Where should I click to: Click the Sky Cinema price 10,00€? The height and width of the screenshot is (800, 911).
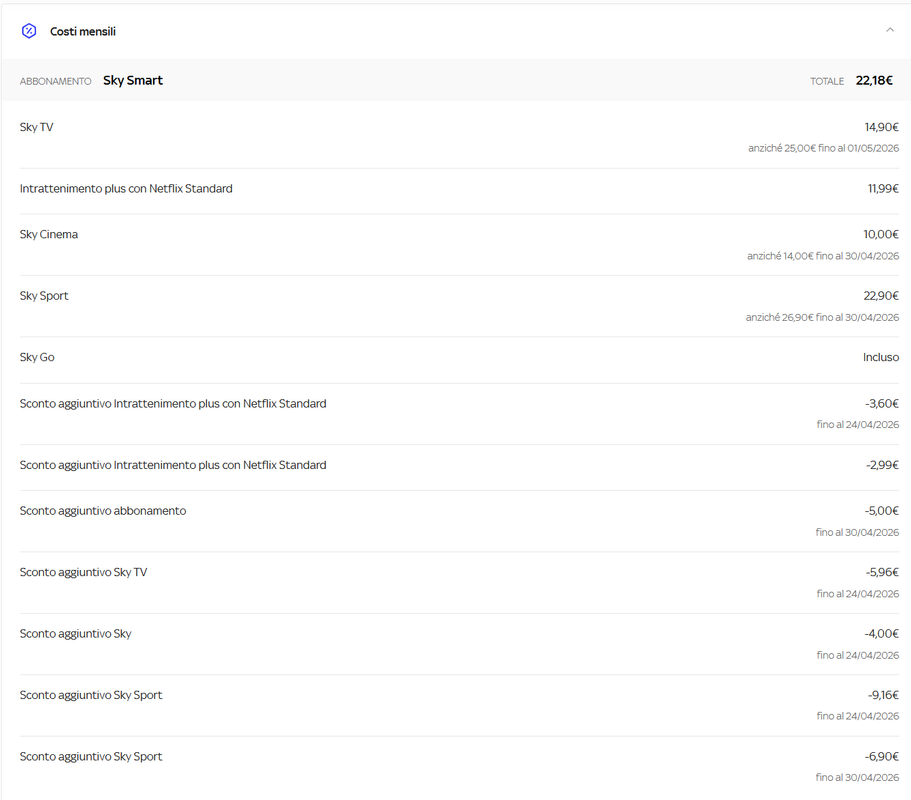pyautogui.click(x=881, y=234)
